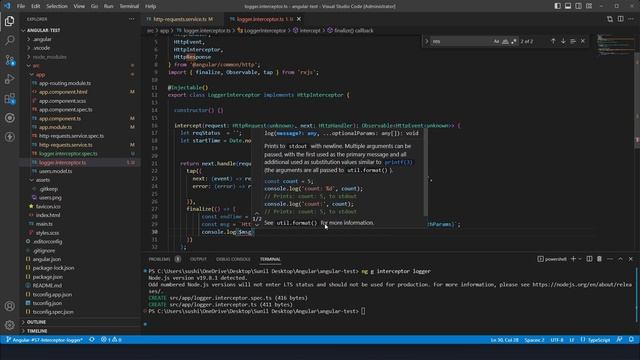640x360 pixels.
Task: Expand the TIMELINE section
Action: pos(37,331)
